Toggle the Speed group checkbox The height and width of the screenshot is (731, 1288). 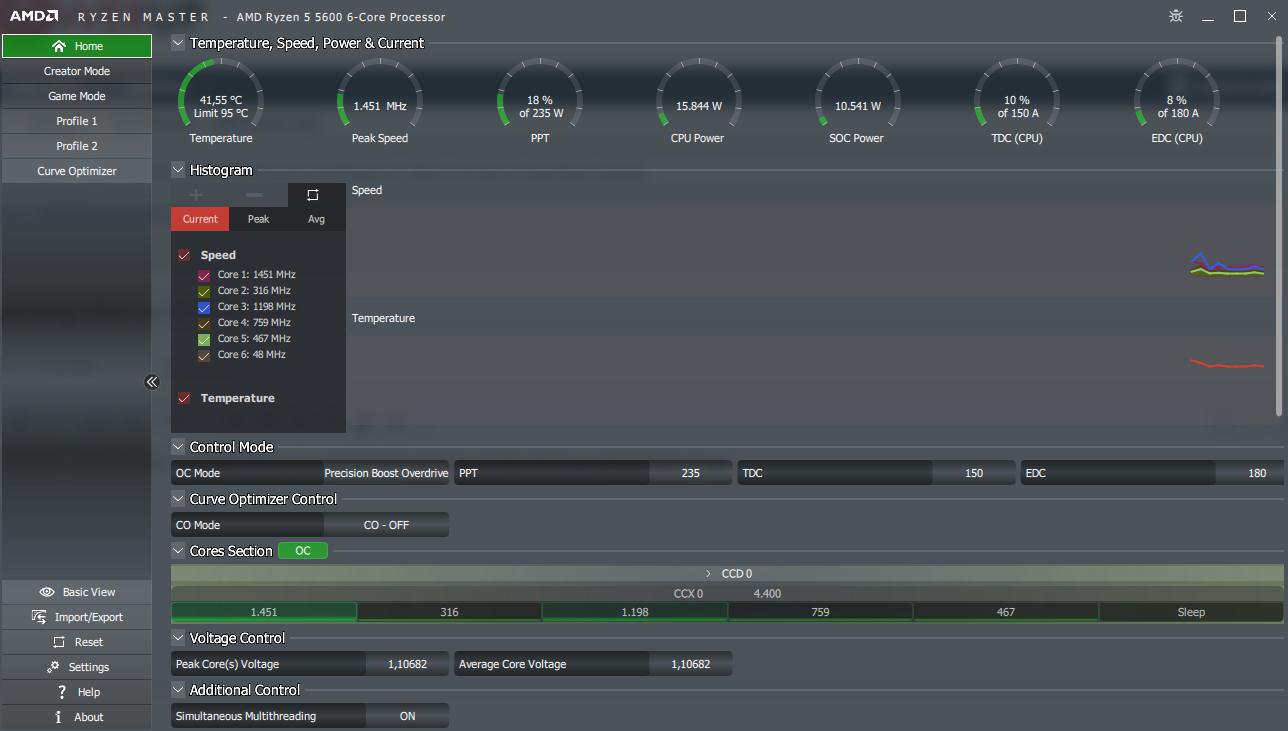pyautogui.click(x=184, y=255)
